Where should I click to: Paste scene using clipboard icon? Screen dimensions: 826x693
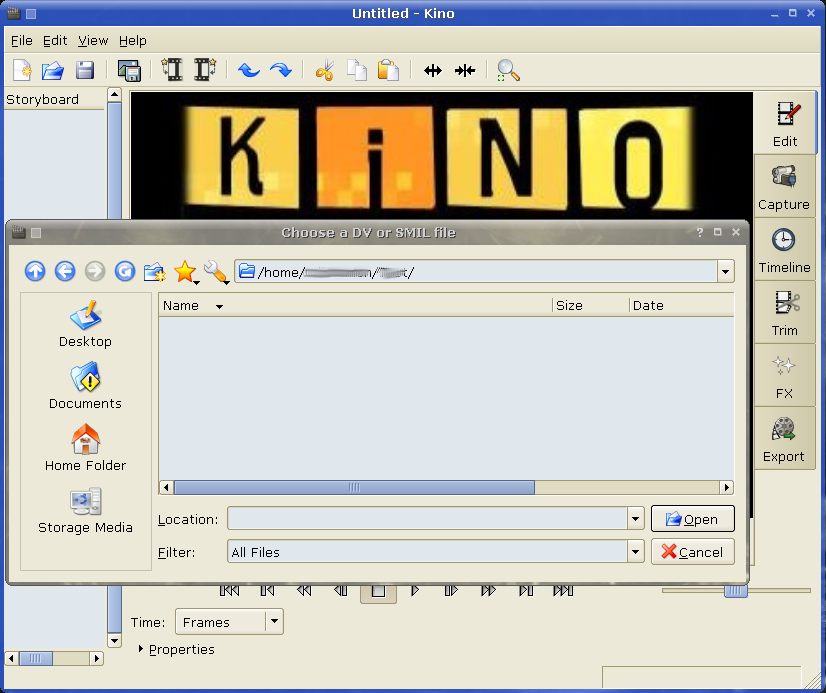(x=388, y=70)
